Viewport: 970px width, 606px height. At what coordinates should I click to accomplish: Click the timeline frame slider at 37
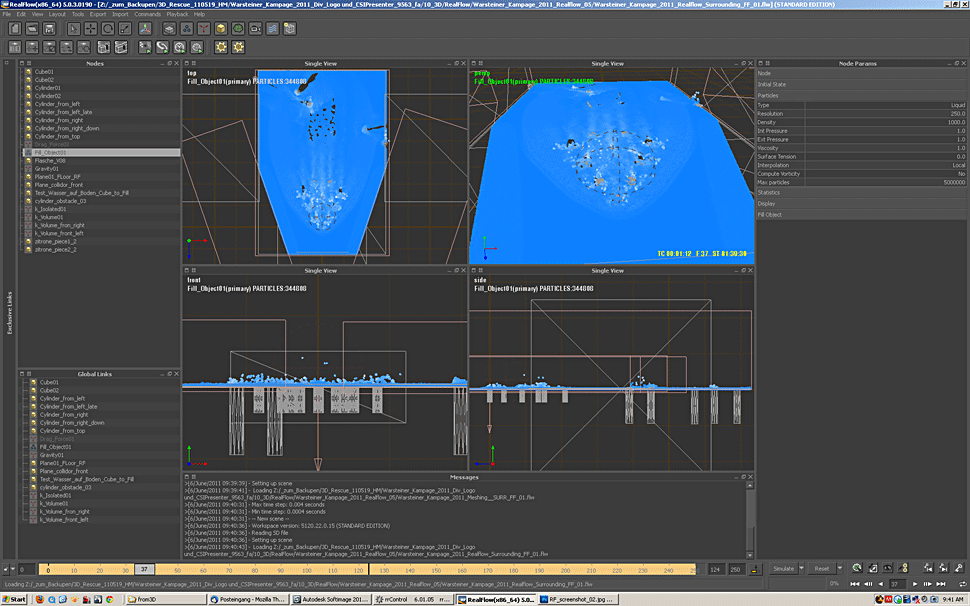point(144,569)
